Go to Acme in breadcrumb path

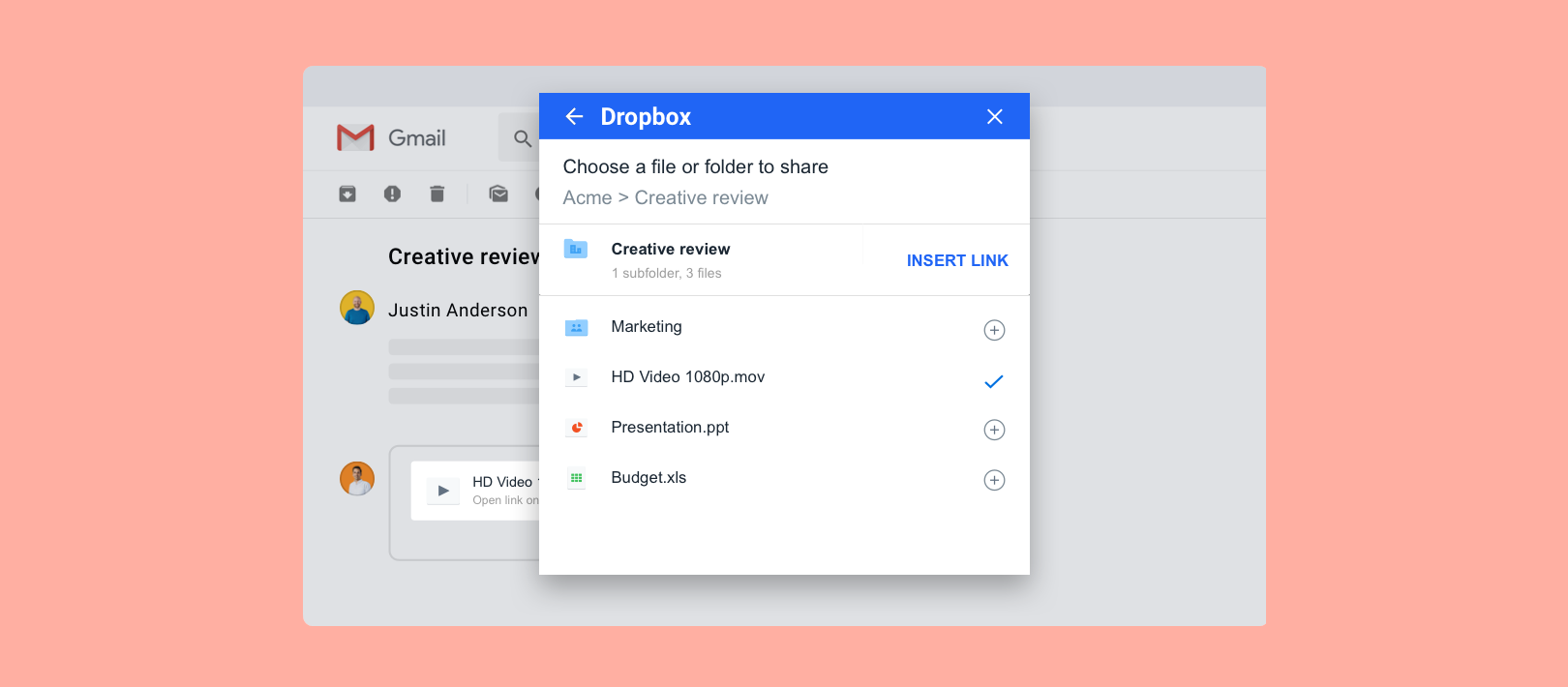tap(588, 197)
